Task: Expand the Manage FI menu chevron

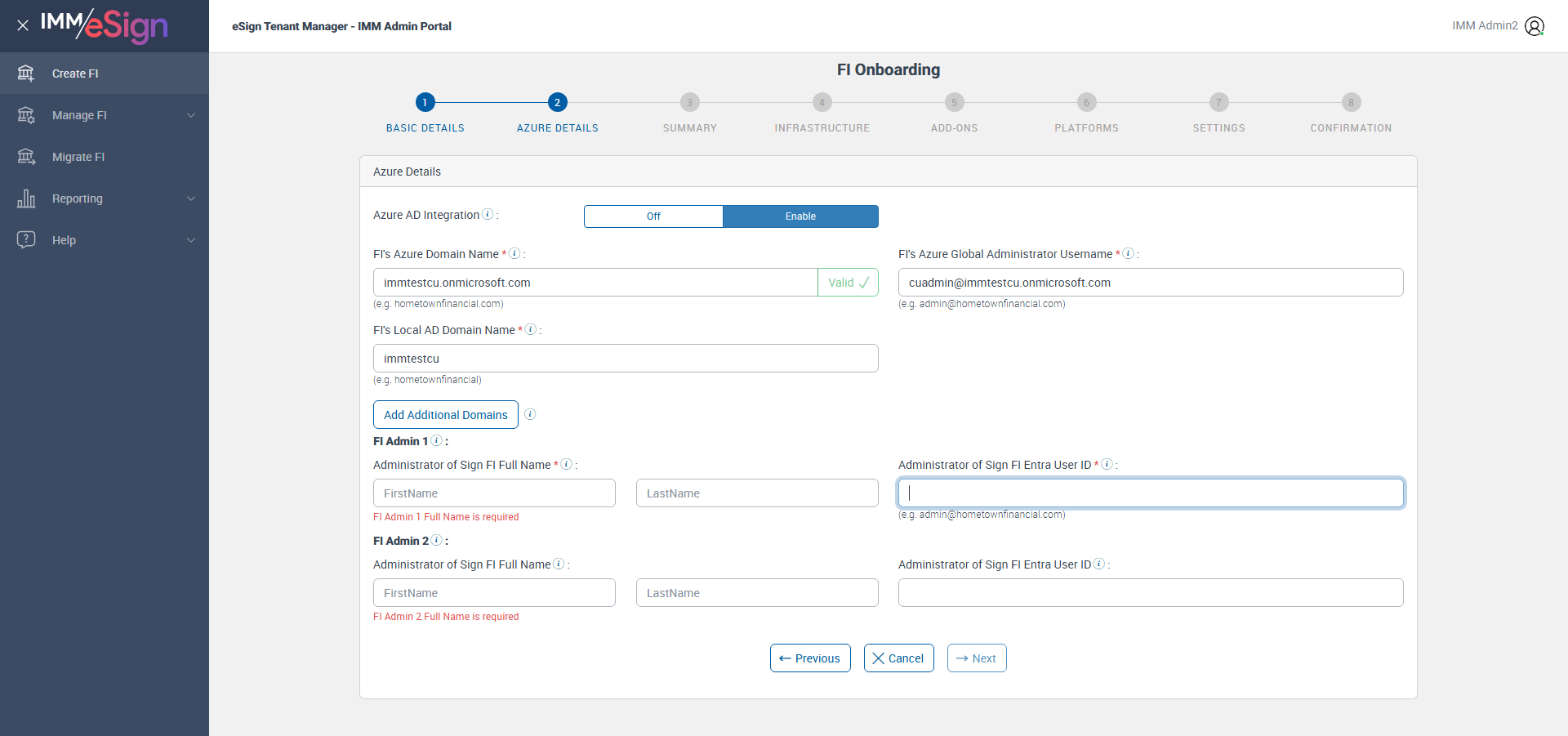Action: tap(191, 115)
